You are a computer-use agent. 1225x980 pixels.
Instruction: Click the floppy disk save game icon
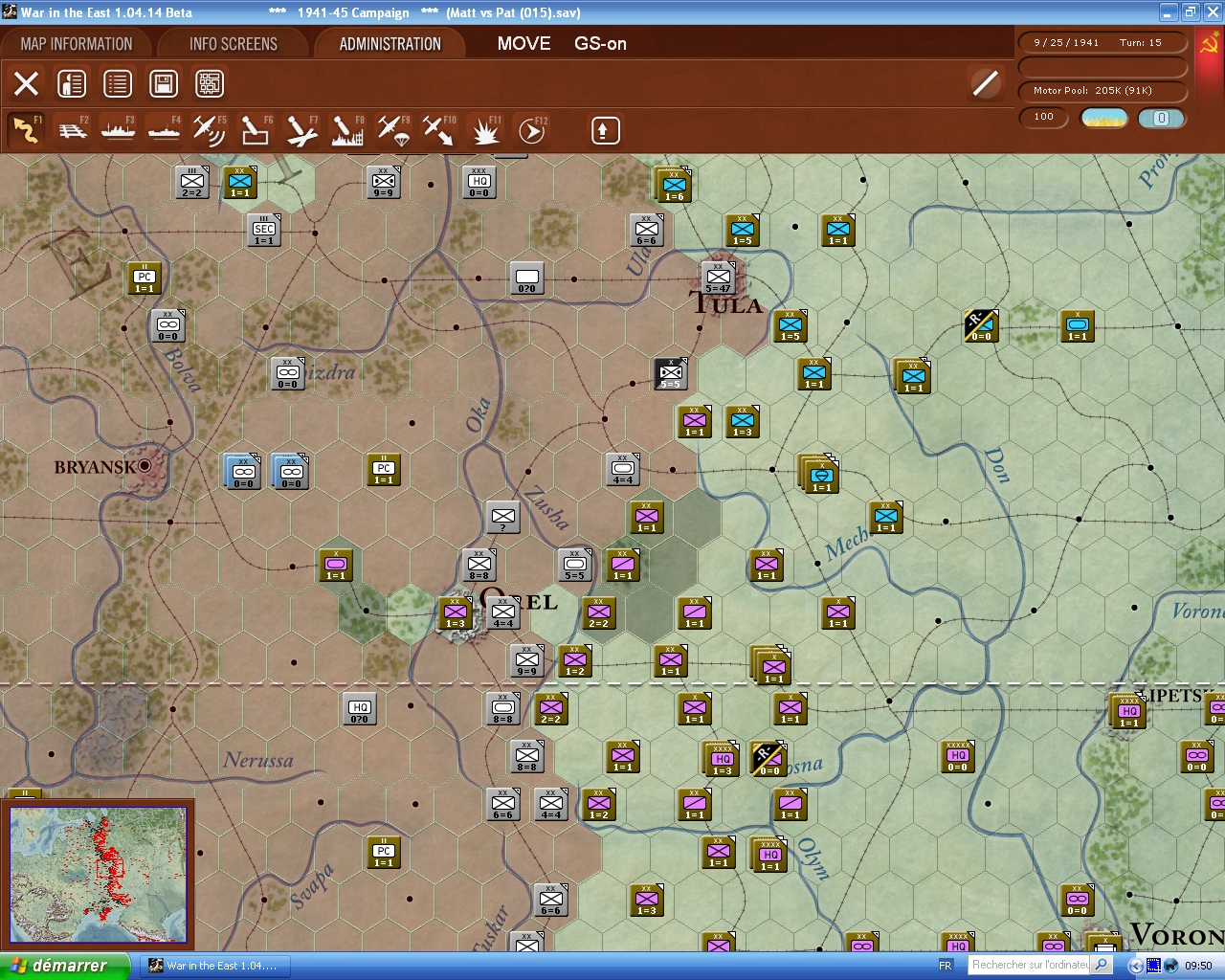click(x=164, y=83)
